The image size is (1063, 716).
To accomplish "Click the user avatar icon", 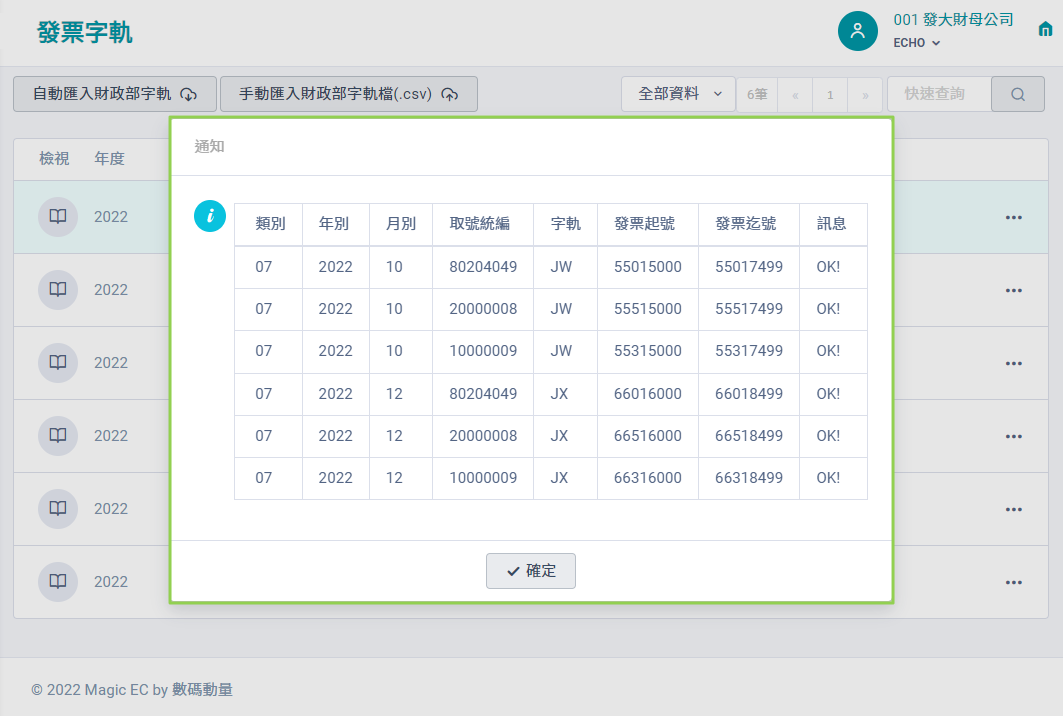I will (x=857, y=30).
